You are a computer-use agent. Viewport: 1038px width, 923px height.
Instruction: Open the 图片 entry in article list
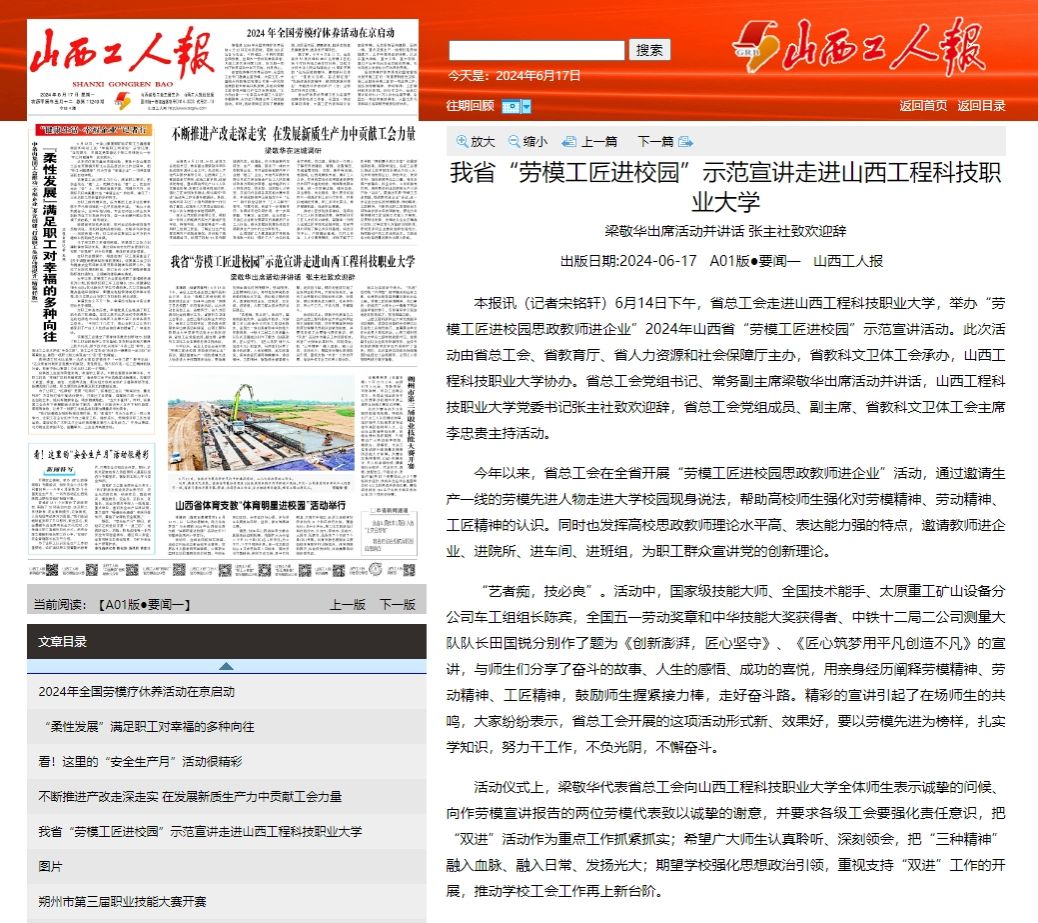pos(50,866)
